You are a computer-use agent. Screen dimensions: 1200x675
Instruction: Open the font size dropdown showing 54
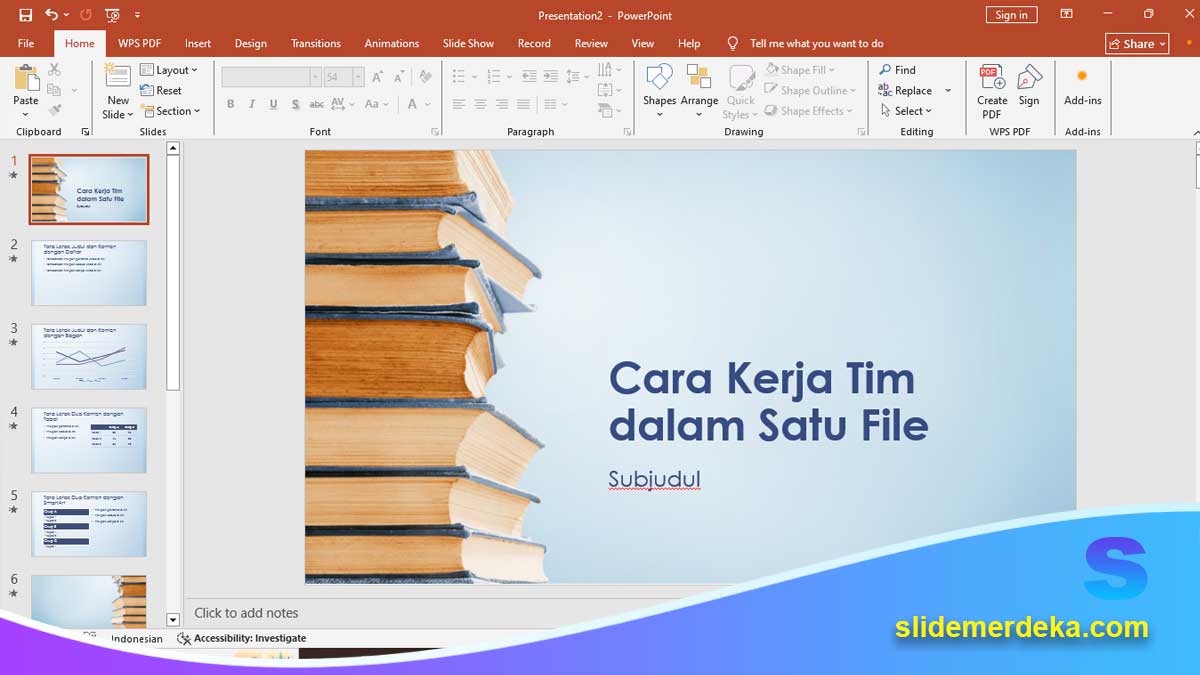(x=357, y=77)
